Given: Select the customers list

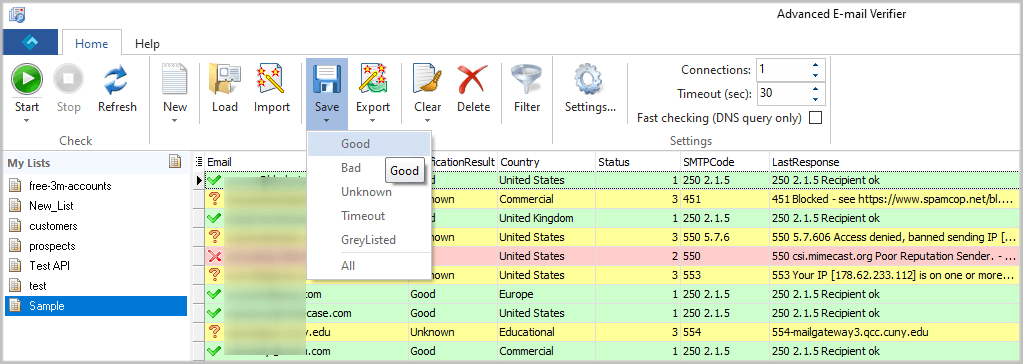Looking at the screenshot, I should 97,226.
